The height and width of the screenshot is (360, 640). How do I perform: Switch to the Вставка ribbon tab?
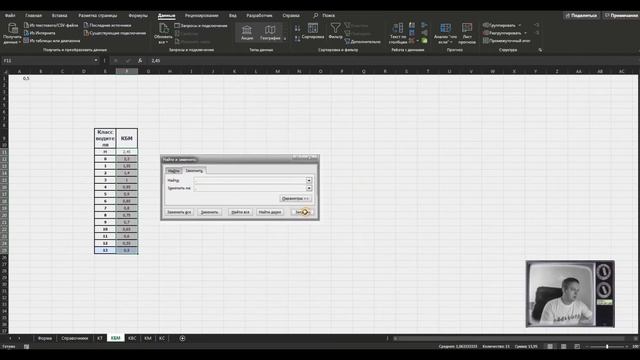point(60,16)
